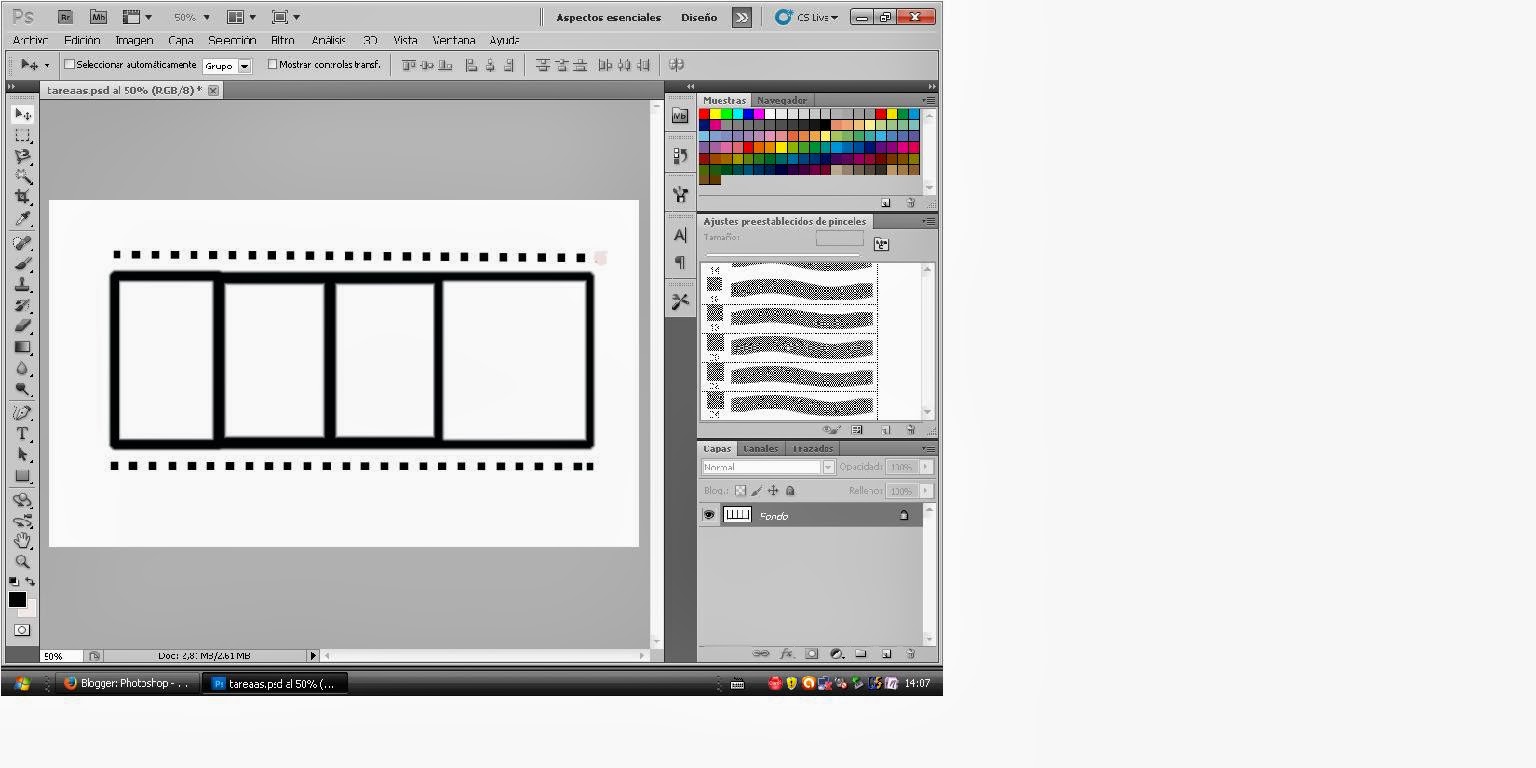Open the Grupo dropdown in options bar
The width and height of the screenshot is (1536, 768).
pyautogui.click(x=227, y=66)
